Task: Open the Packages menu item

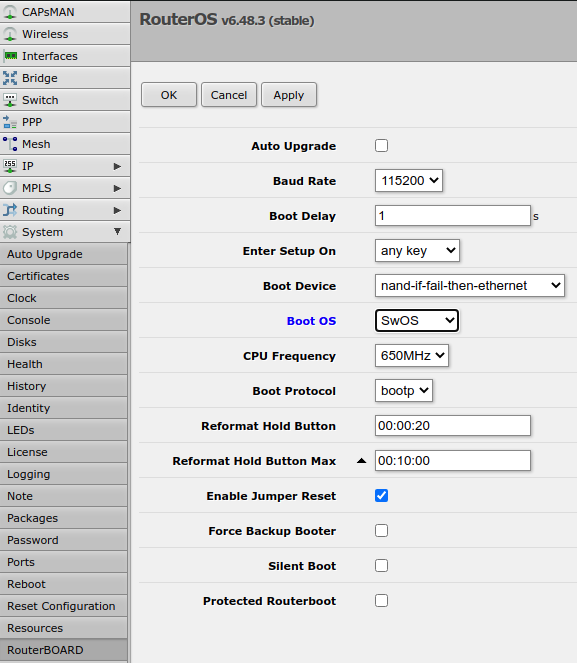Action: 63,518
